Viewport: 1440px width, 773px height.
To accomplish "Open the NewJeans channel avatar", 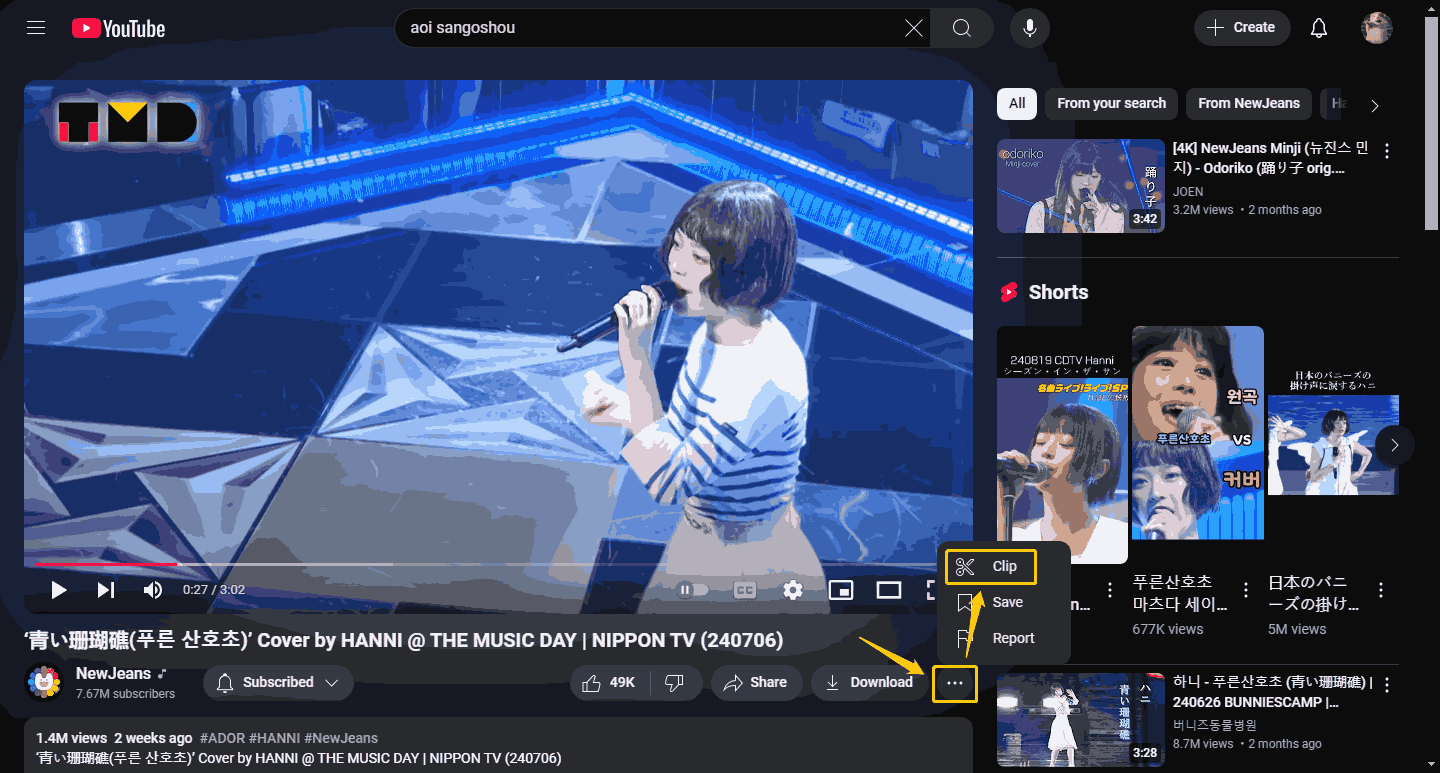I will (44, 683).
